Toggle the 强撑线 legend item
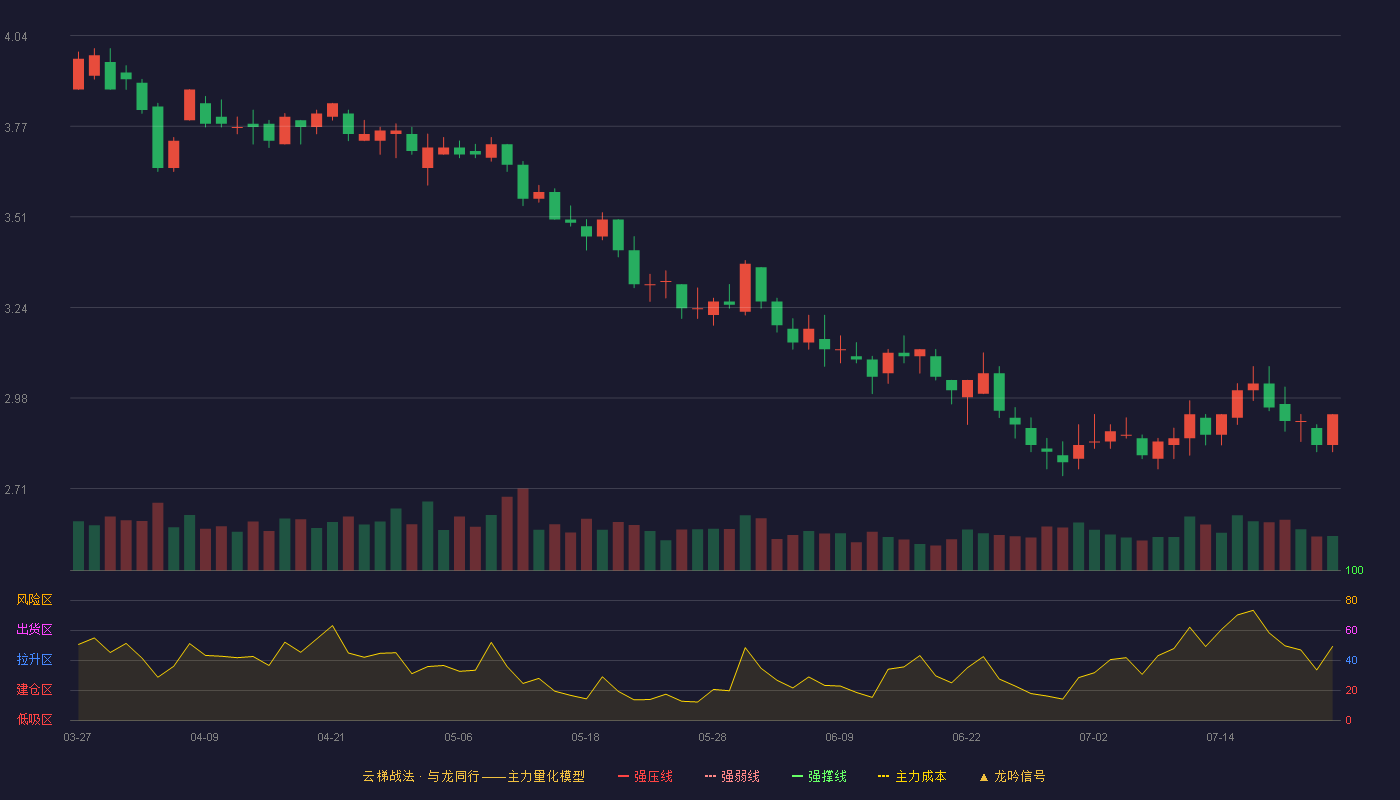 point(819,776)
